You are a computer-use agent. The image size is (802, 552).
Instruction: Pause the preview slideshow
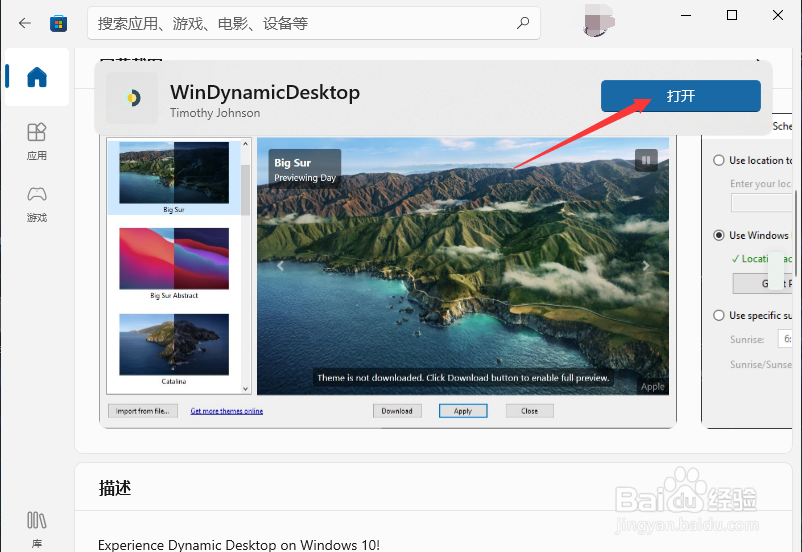coord(646,160)
